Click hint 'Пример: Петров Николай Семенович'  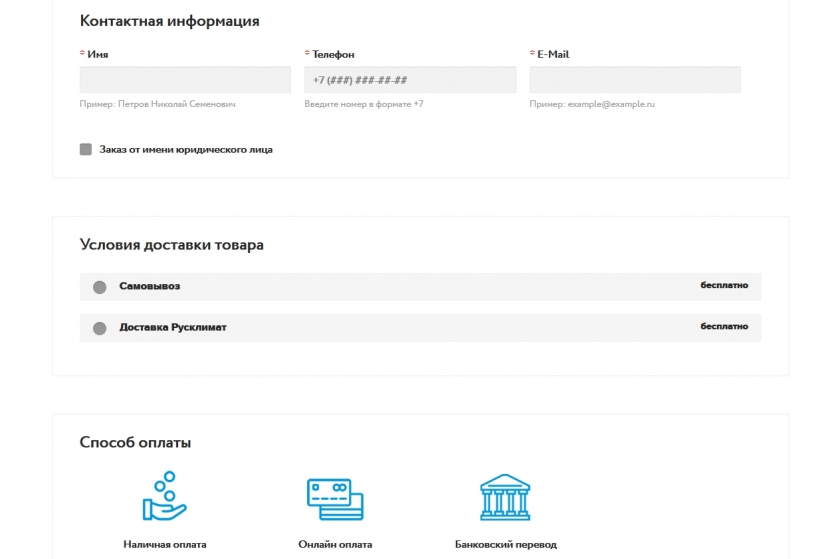tap(158, 104)
